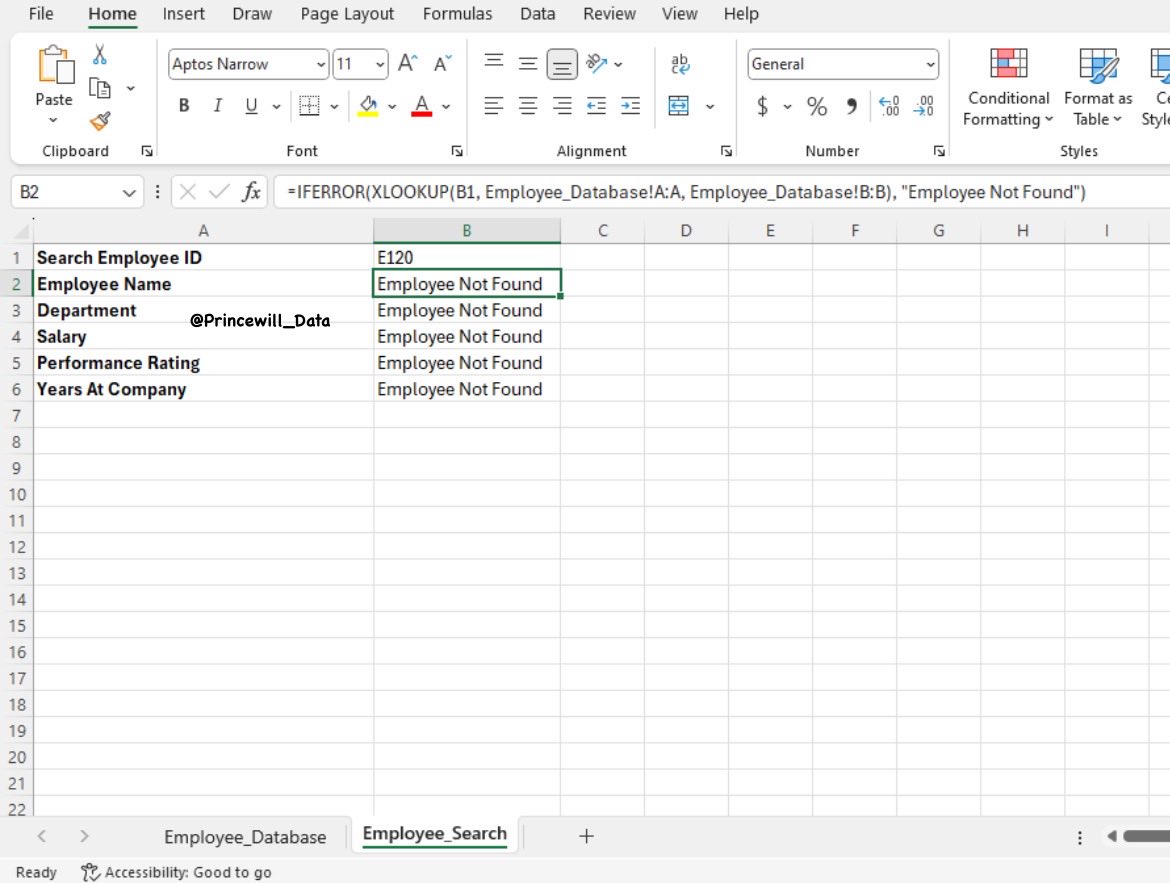
Task: Toggle Wrap Text
Action: (x=680, y=63)
